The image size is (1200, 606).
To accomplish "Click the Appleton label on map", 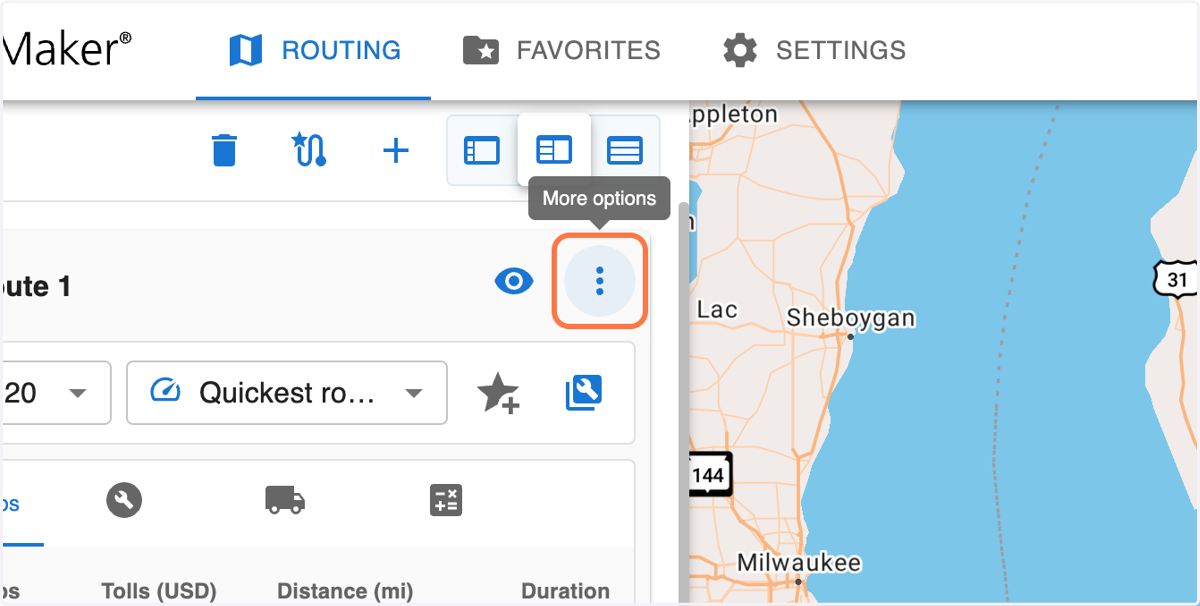I will pyautogui.click(x=733, y=114).
